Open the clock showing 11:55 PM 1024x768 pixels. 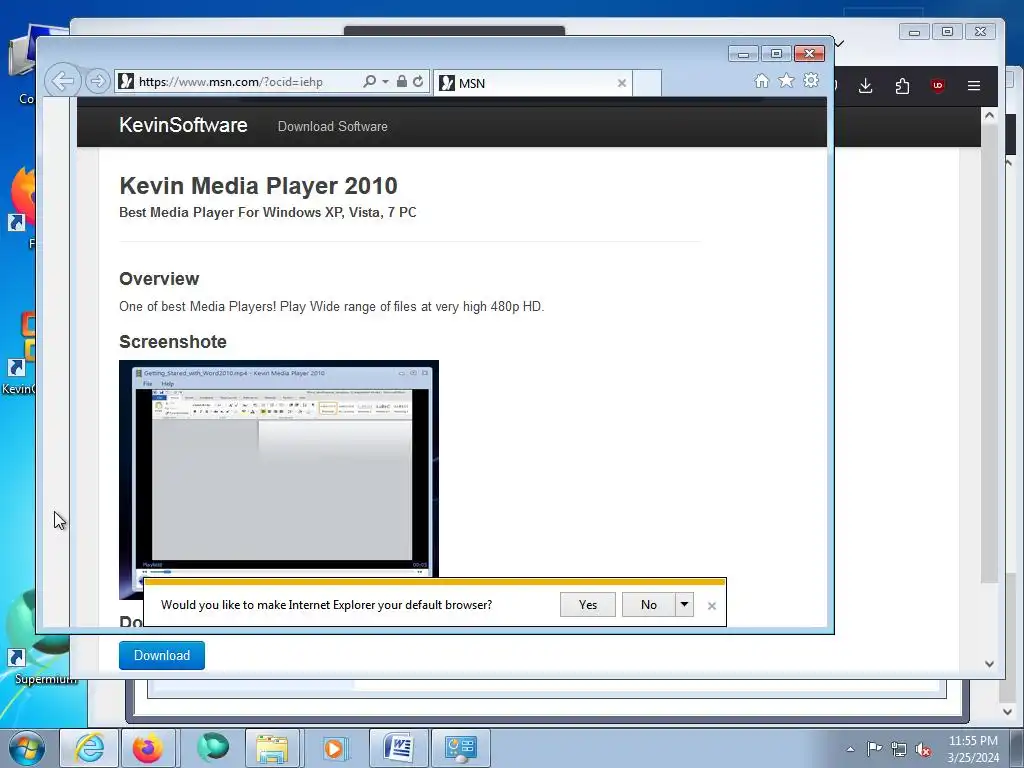click(973, 749)
